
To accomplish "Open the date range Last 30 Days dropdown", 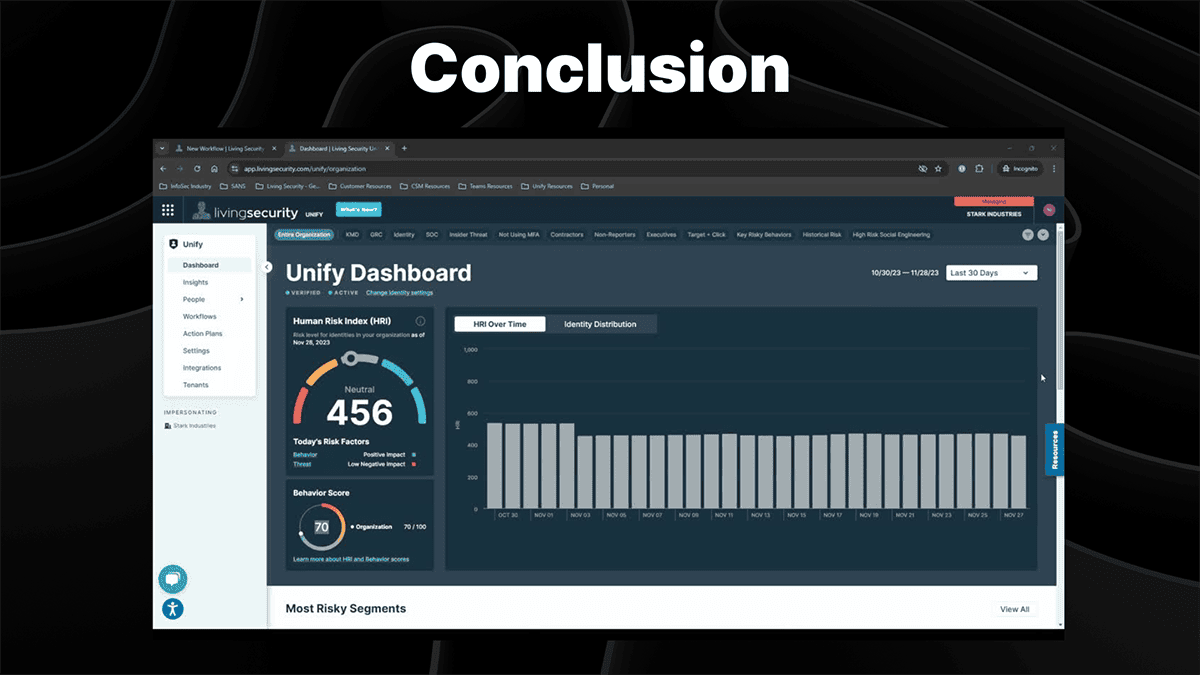I will click(x=991, y=273).
